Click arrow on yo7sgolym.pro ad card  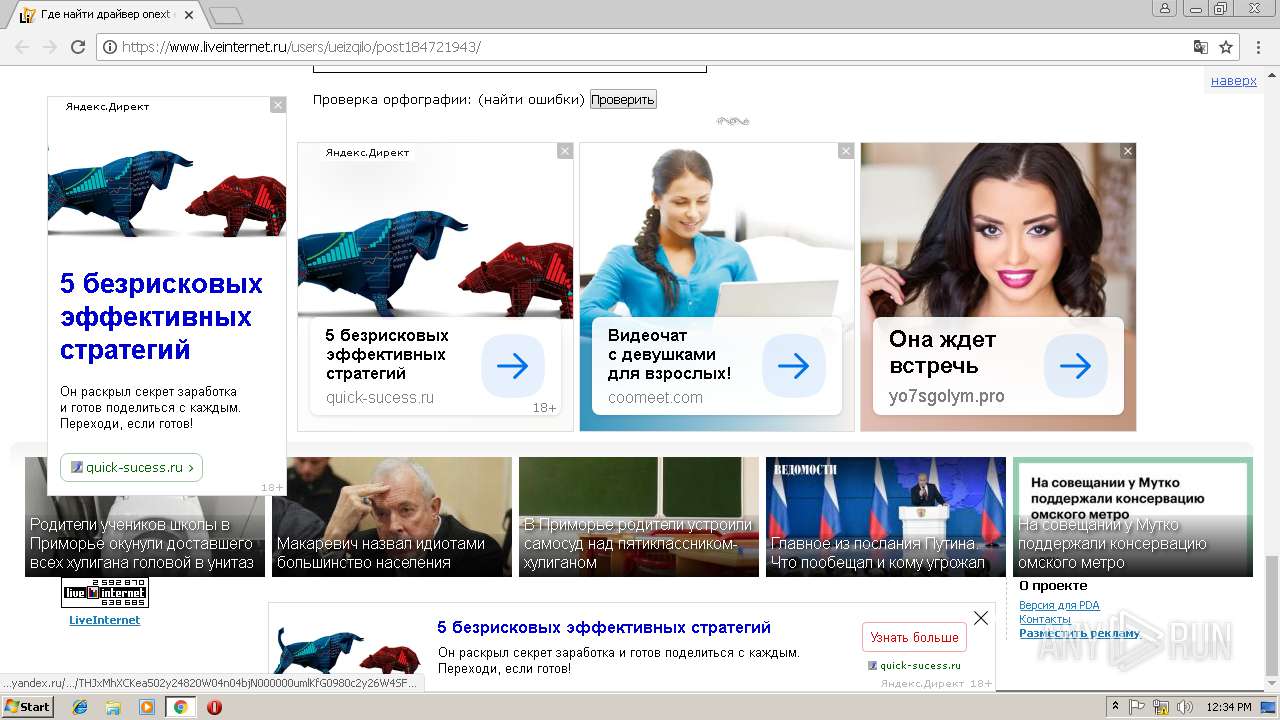coord(1076,366)
